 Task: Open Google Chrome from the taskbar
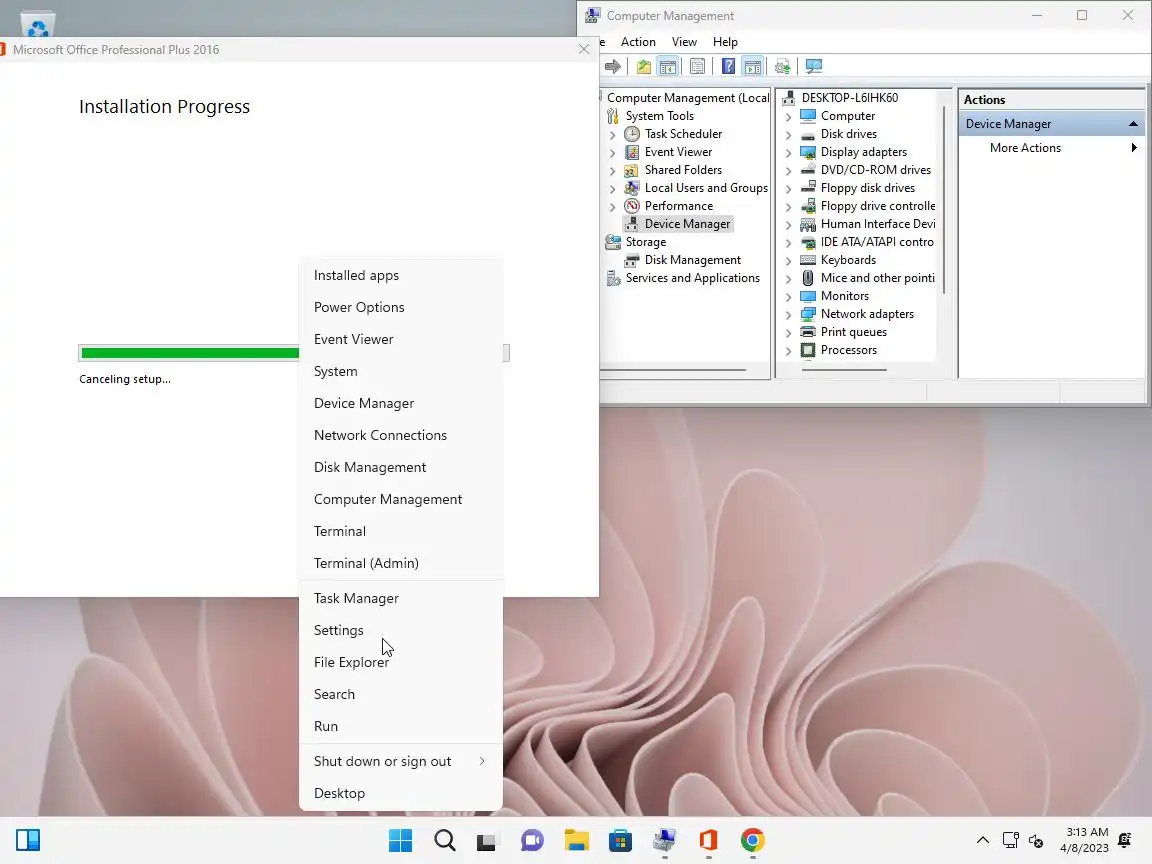pos(752,840)
